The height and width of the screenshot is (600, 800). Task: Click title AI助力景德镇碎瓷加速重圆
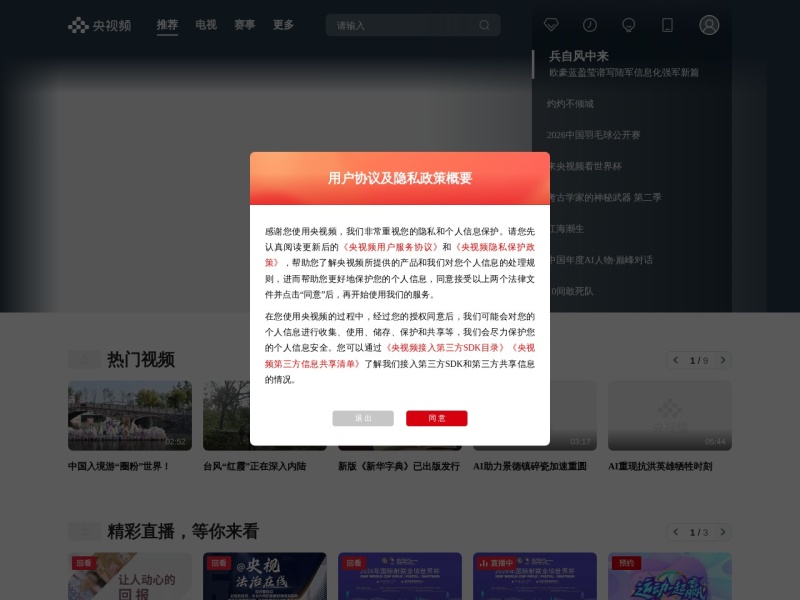(x=530, y=466)
